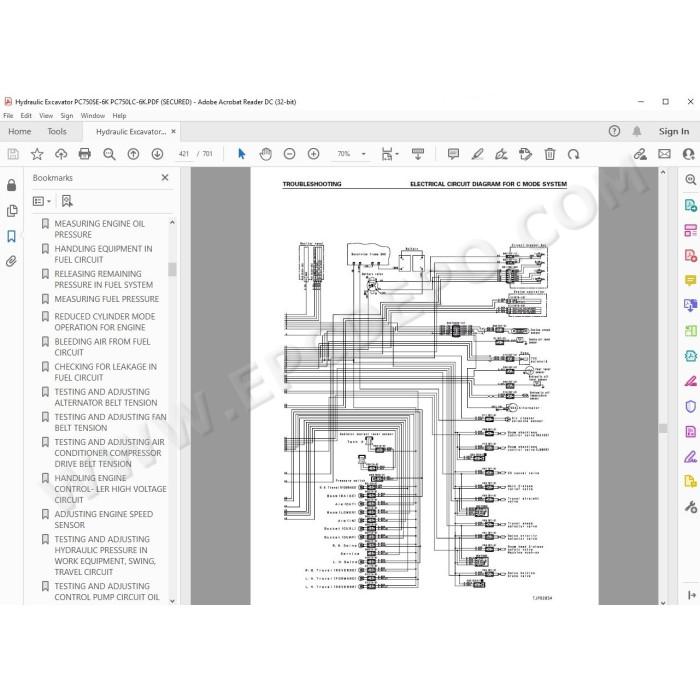Open the security lock panel icon
Screen dimensions: 700x700
(12, 185)
